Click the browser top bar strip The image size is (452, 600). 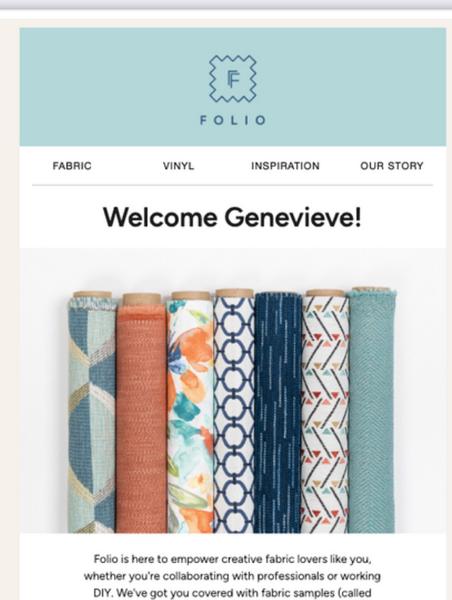(226, 5)
